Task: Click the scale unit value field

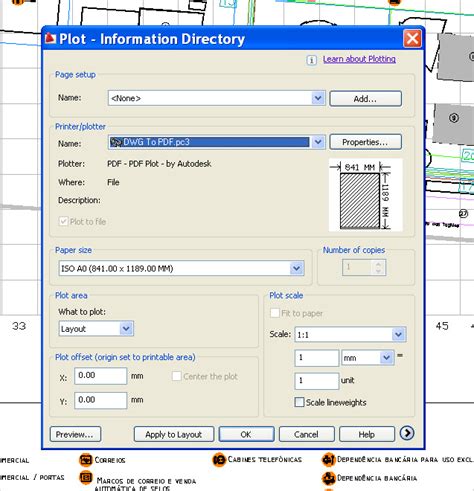Action: [317, 381]
